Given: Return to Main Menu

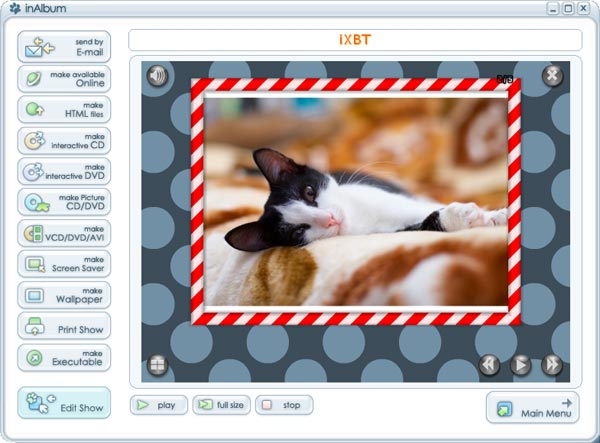Looking at the screenshot, I should (533, 407).
